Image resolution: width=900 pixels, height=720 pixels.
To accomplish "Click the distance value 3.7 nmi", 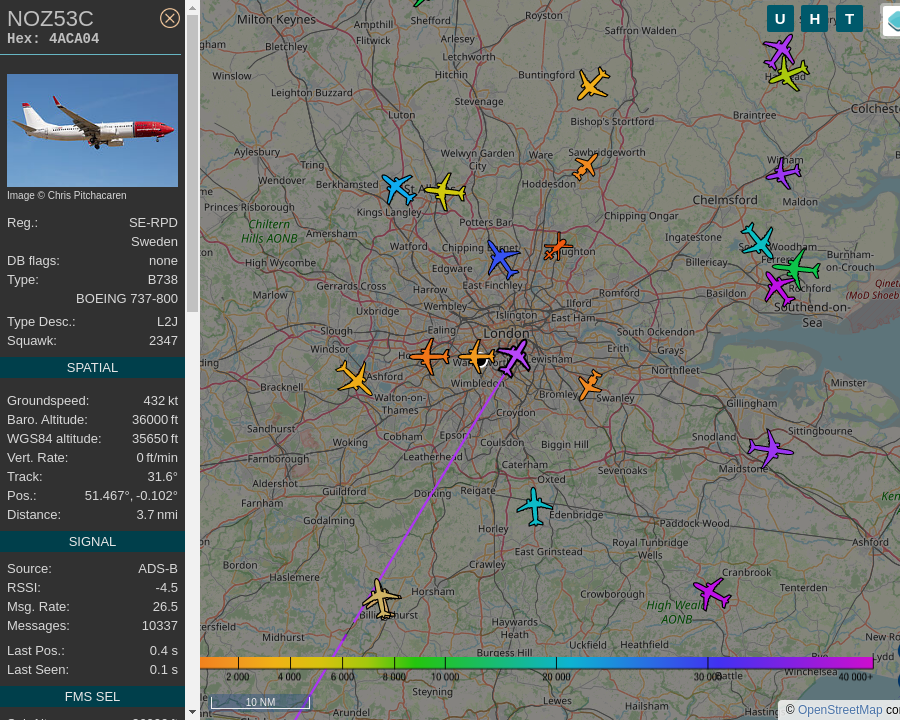I will 157,514.
